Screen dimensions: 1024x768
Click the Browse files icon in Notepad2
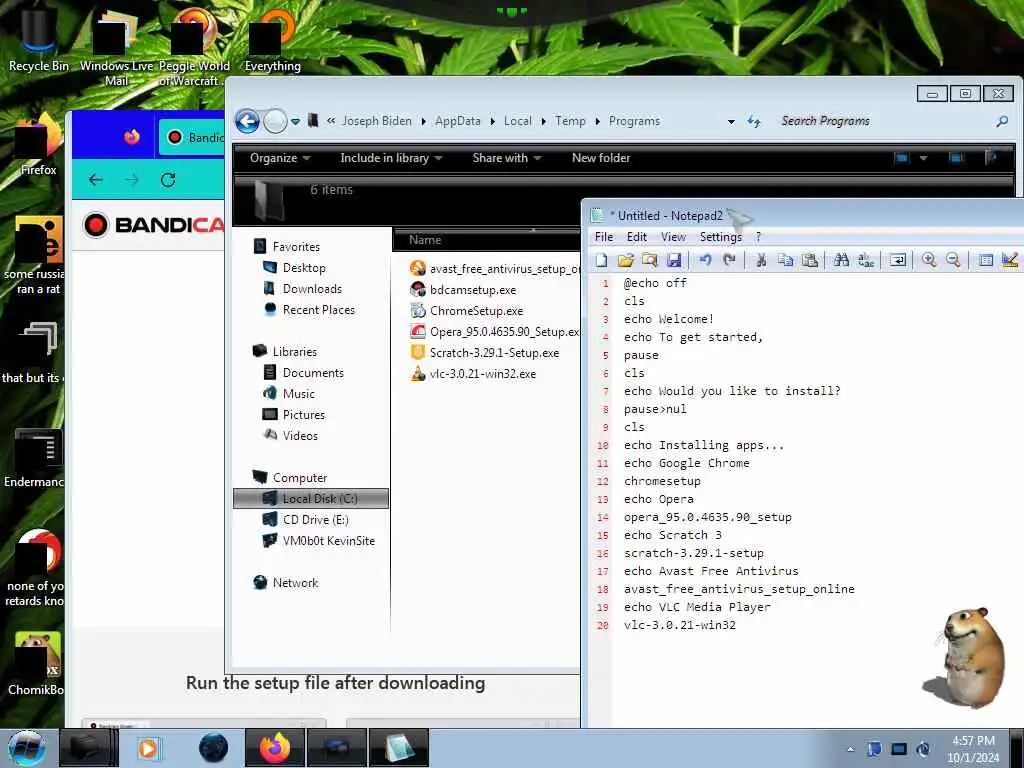point(650,261)
